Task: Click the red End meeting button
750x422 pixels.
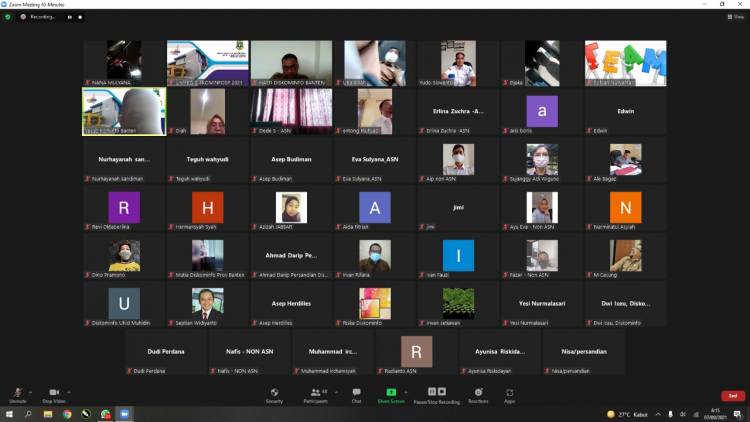Action: tap(733, 396)
